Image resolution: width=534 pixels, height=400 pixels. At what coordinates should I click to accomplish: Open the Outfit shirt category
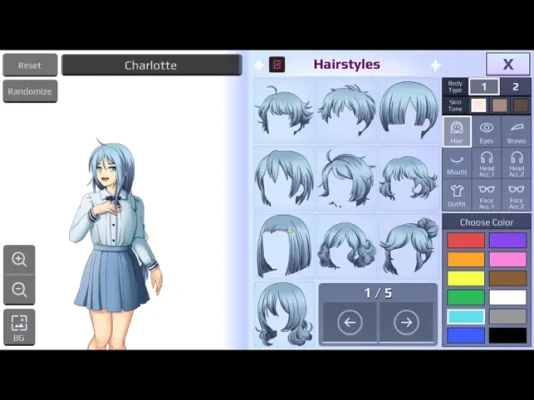457,195
